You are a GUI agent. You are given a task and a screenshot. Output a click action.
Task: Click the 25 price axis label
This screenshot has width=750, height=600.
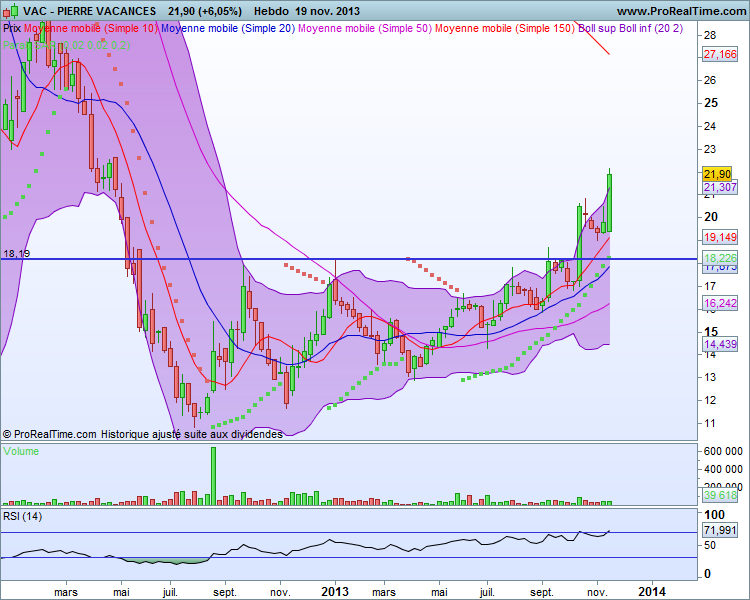point(711,103)
